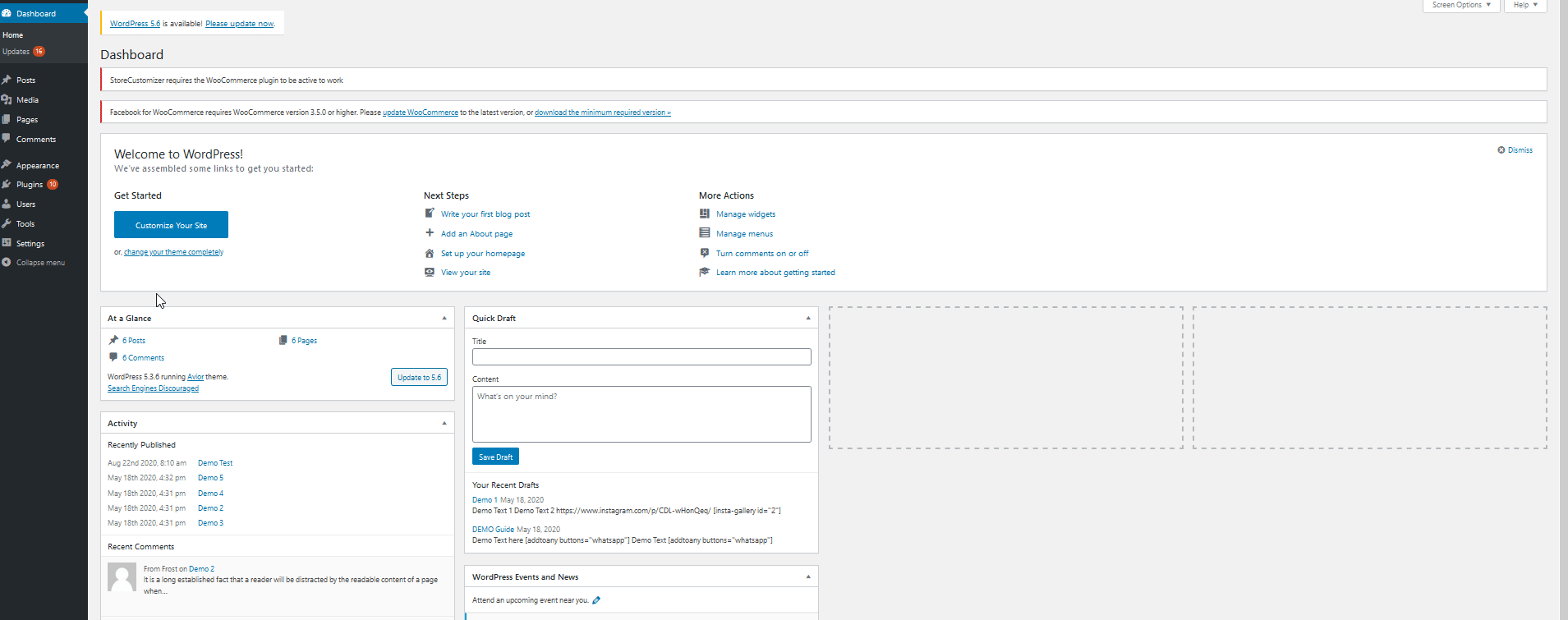
Task: Open Search Engines Discouraged link
Action: [x=153, y=388]
